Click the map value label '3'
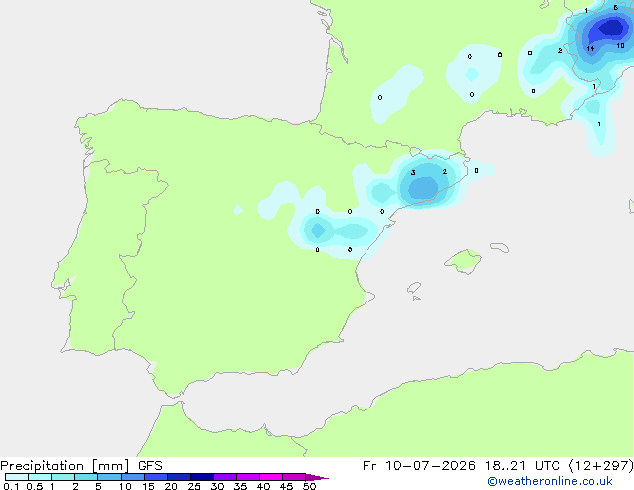This screenshot has height=490, width=634. point(413,173)
